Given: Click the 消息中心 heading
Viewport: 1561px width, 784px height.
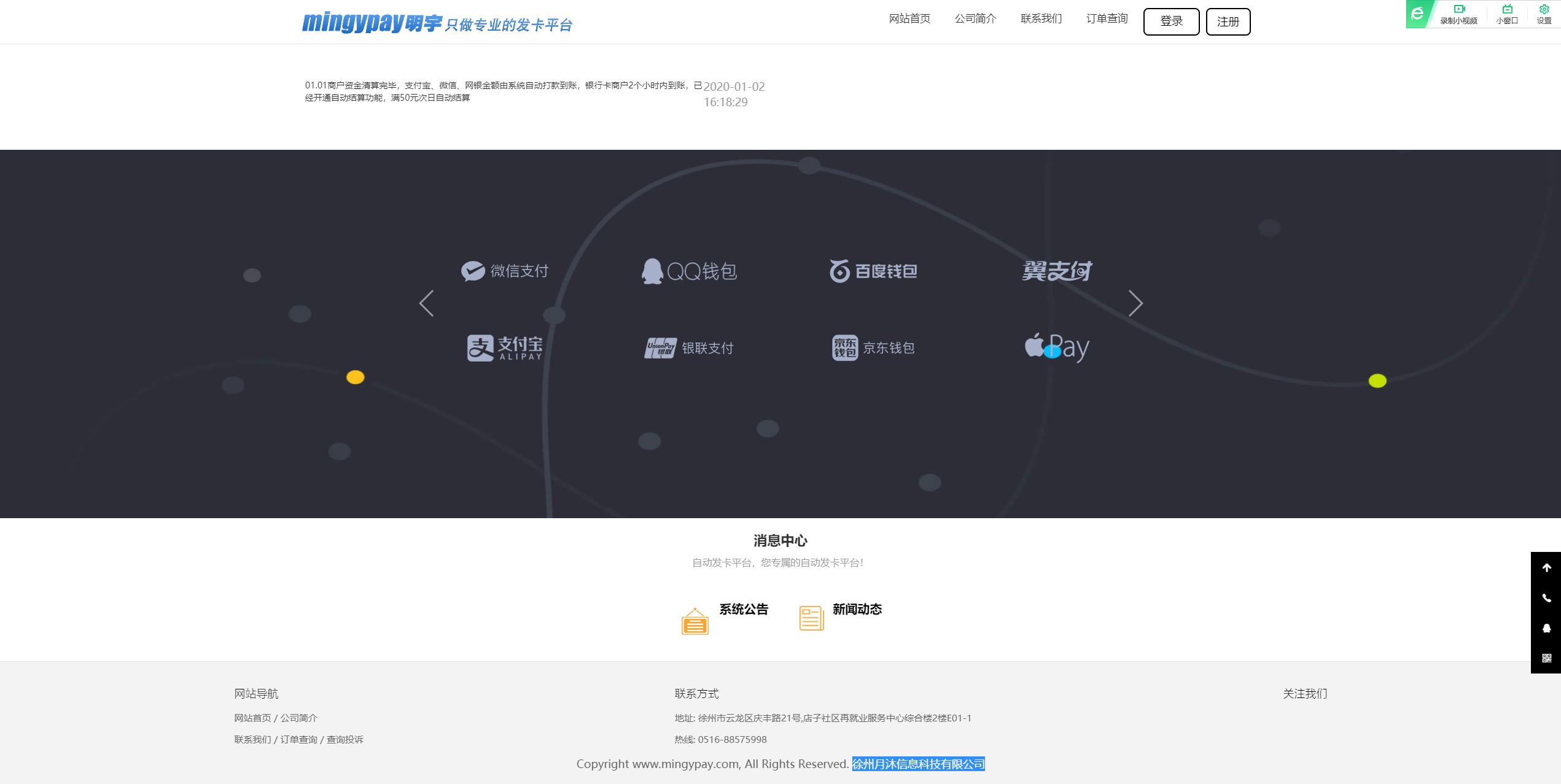Looking at the screenshot, I should pos(780,541).
